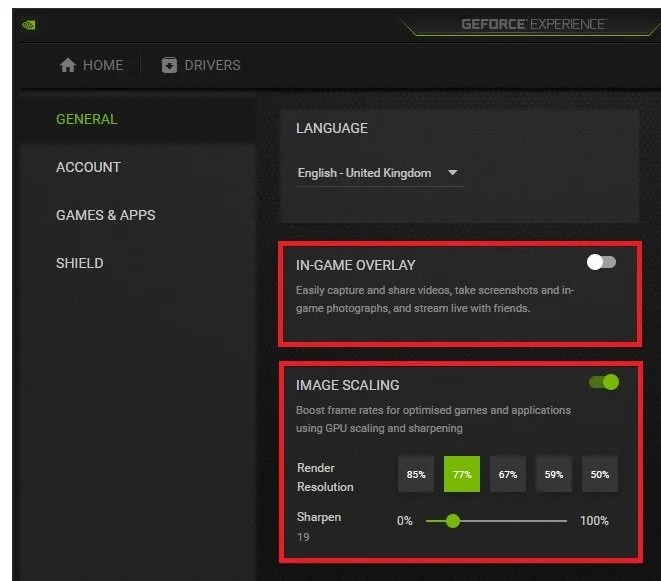661x581 pixels.
Task: Click the In-Game Overlay description text
Action: (435, 299)
